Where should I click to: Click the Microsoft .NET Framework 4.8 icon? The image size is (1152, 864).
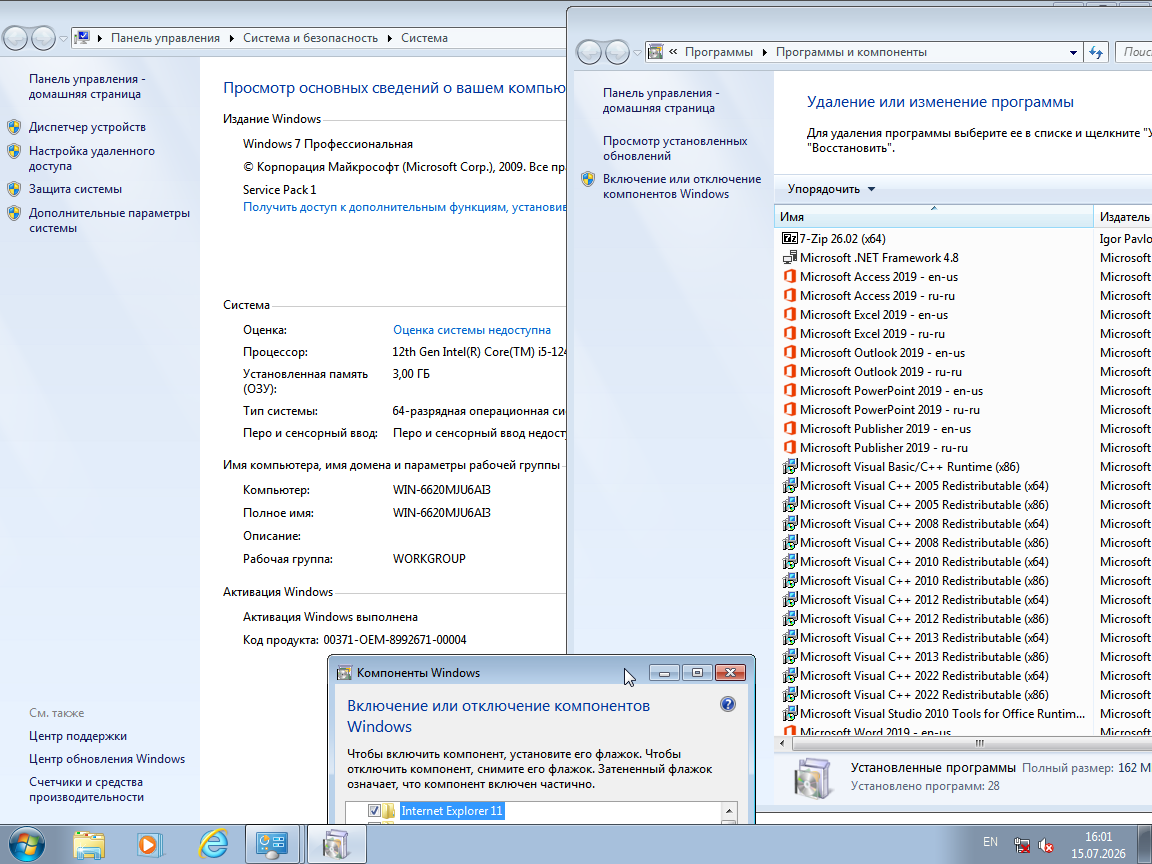tap(789, 257)
